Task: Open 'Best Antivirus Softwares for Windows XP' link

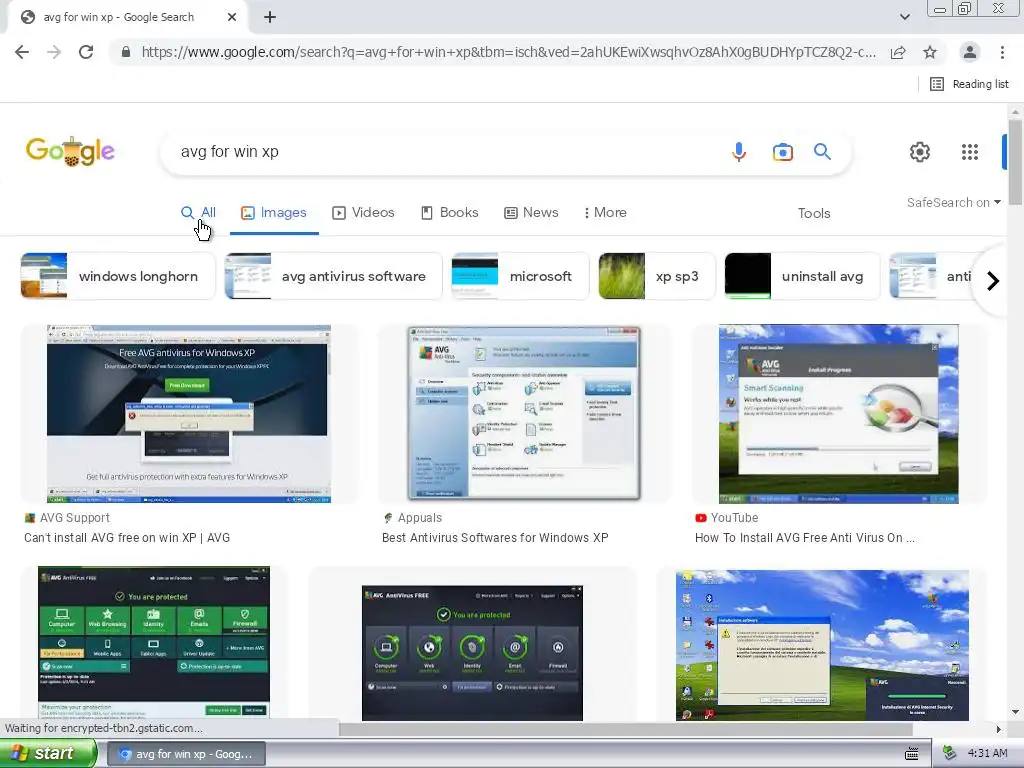Action: pos(495,538)
